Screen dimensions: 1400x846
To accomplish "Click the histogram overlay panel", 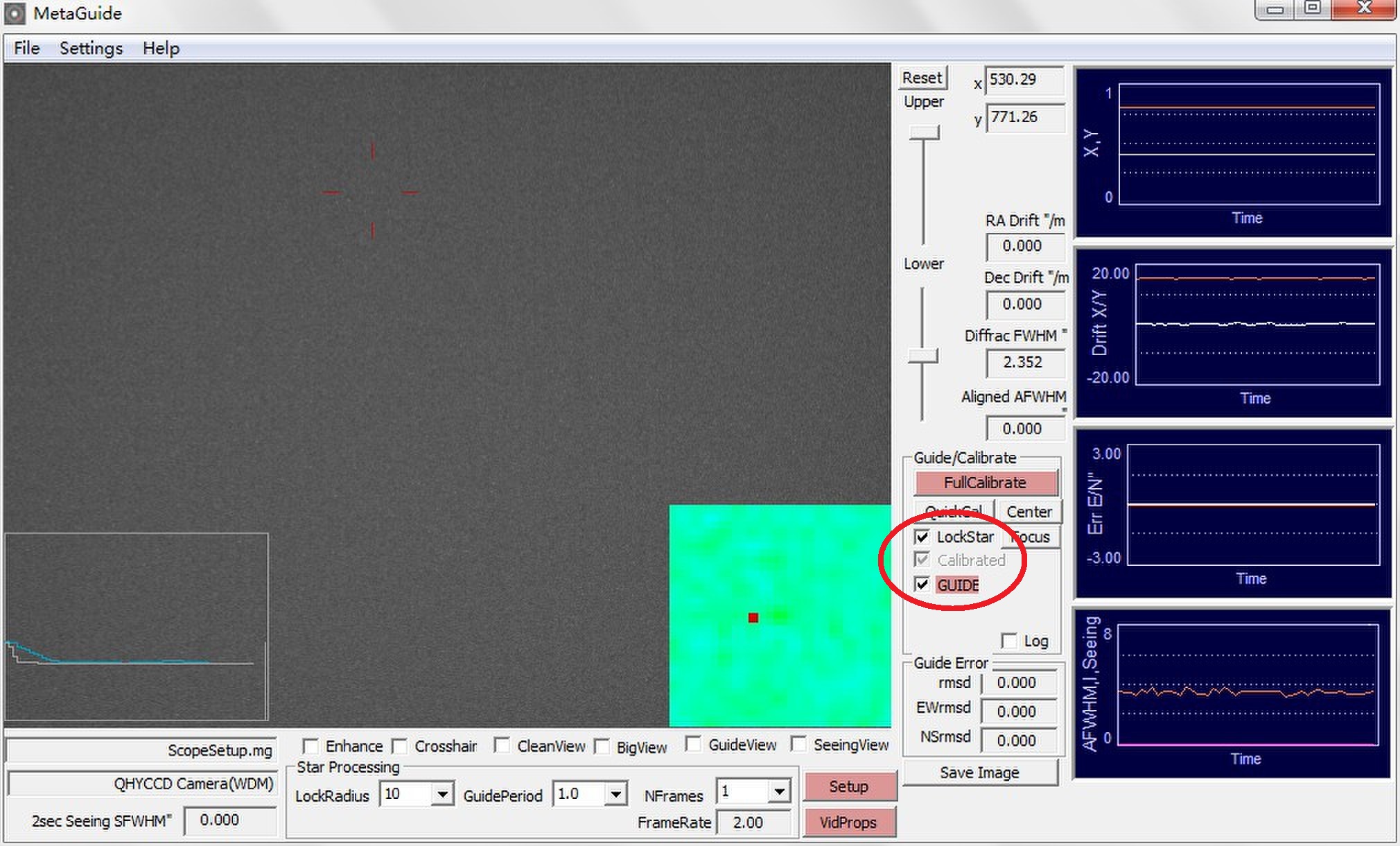I will click(137, 627).
